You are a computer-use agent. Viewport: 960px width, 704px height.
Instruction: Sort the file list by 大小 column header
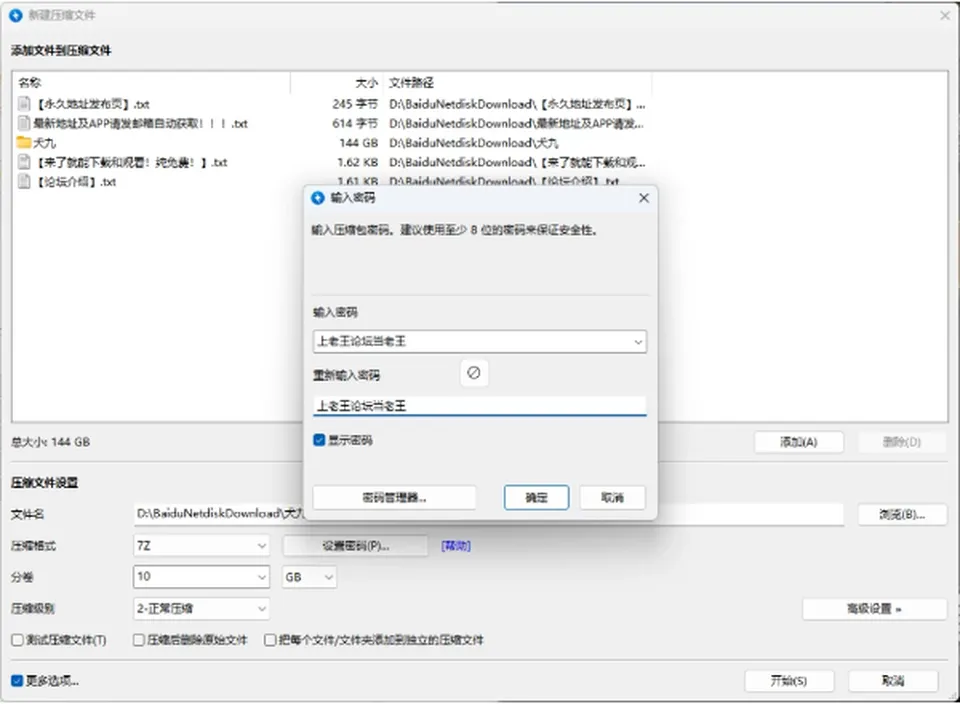337,83
